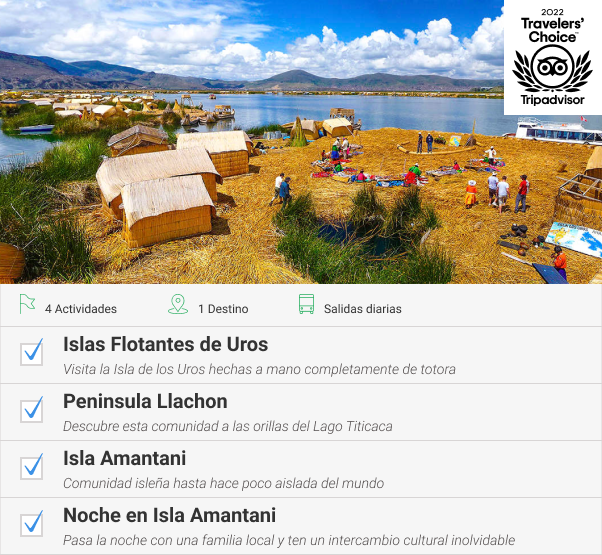
Task: Click the green flag activities icon
Action: 27,304
